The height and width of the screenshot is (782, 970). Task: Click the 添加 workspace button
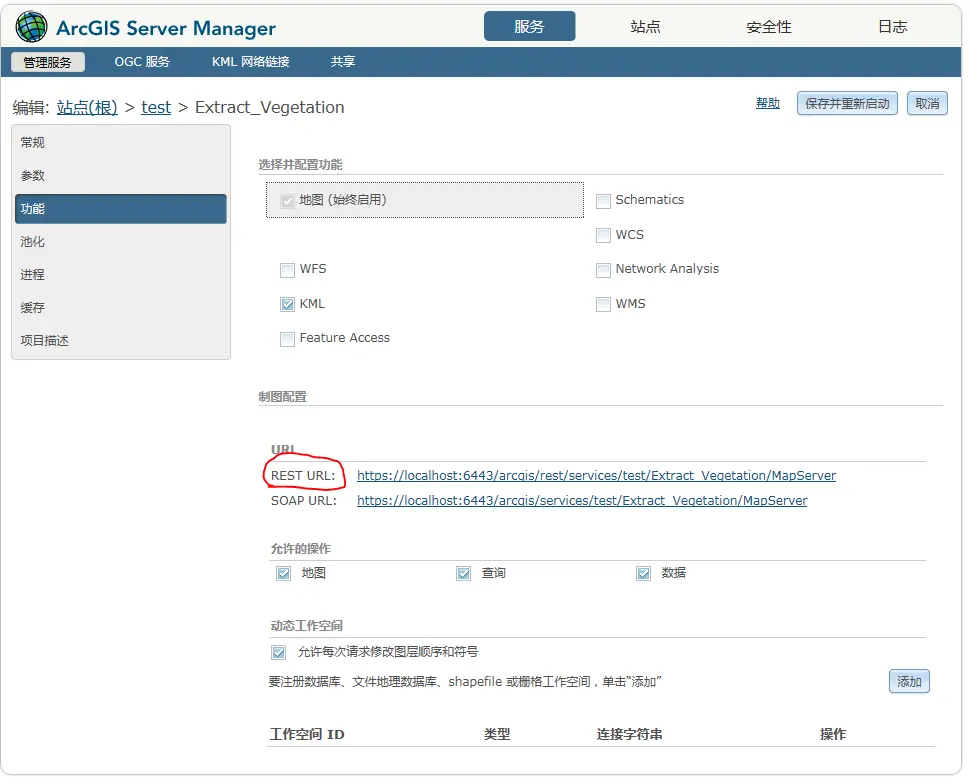point(909,682)
